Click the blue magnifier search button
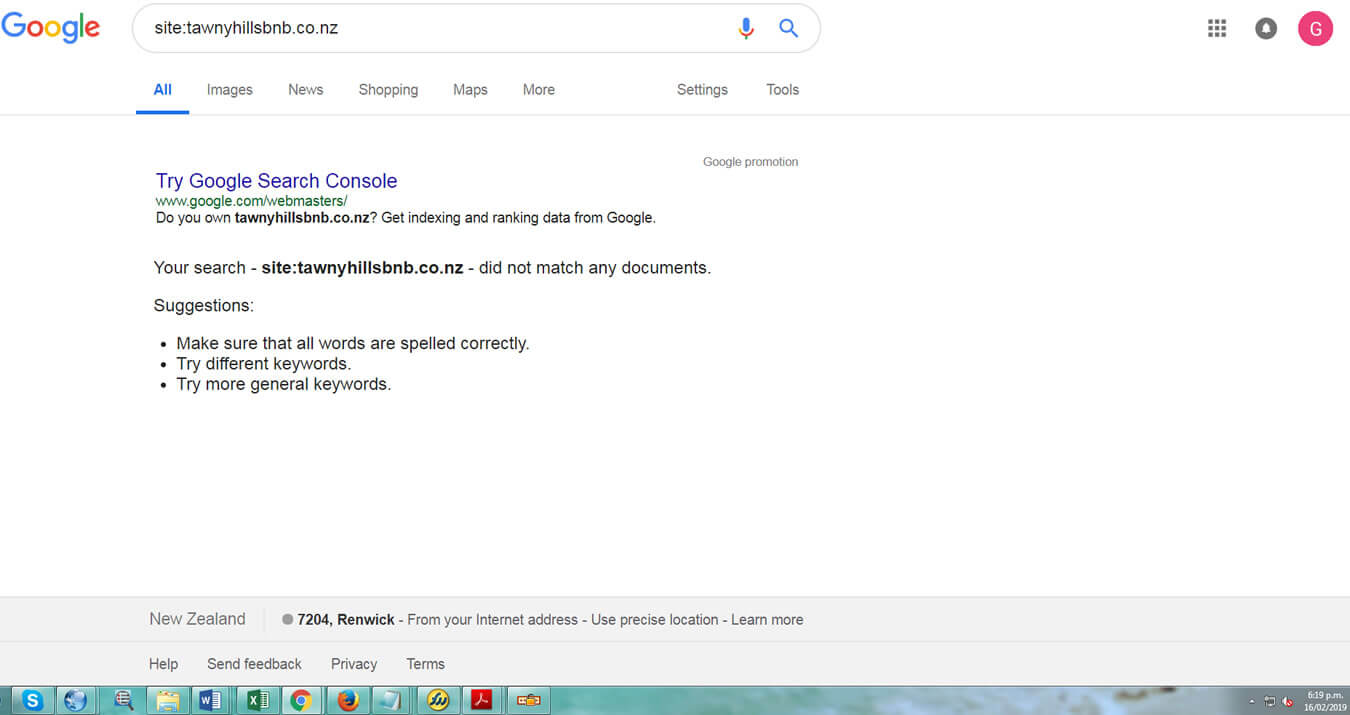 [789, 28]
